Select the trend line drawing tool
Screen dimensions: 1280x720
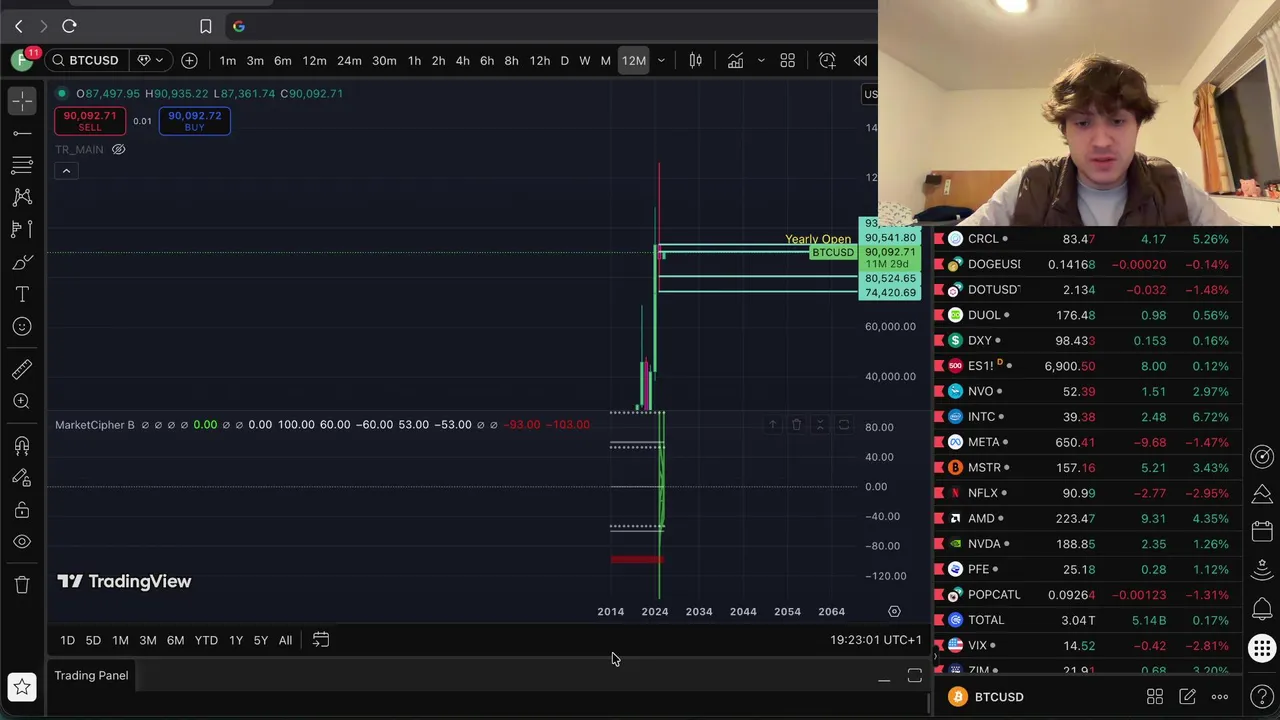(x=22, y=133)
